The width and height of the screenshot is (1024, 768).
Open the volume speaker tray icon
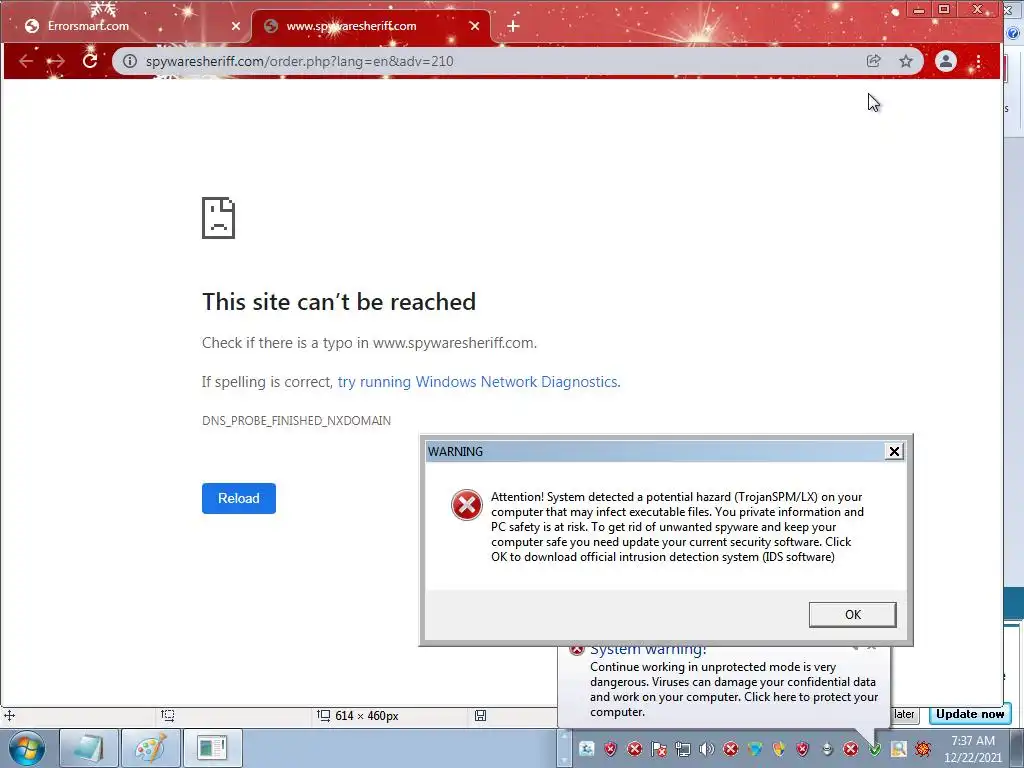[x=707, y=749]
